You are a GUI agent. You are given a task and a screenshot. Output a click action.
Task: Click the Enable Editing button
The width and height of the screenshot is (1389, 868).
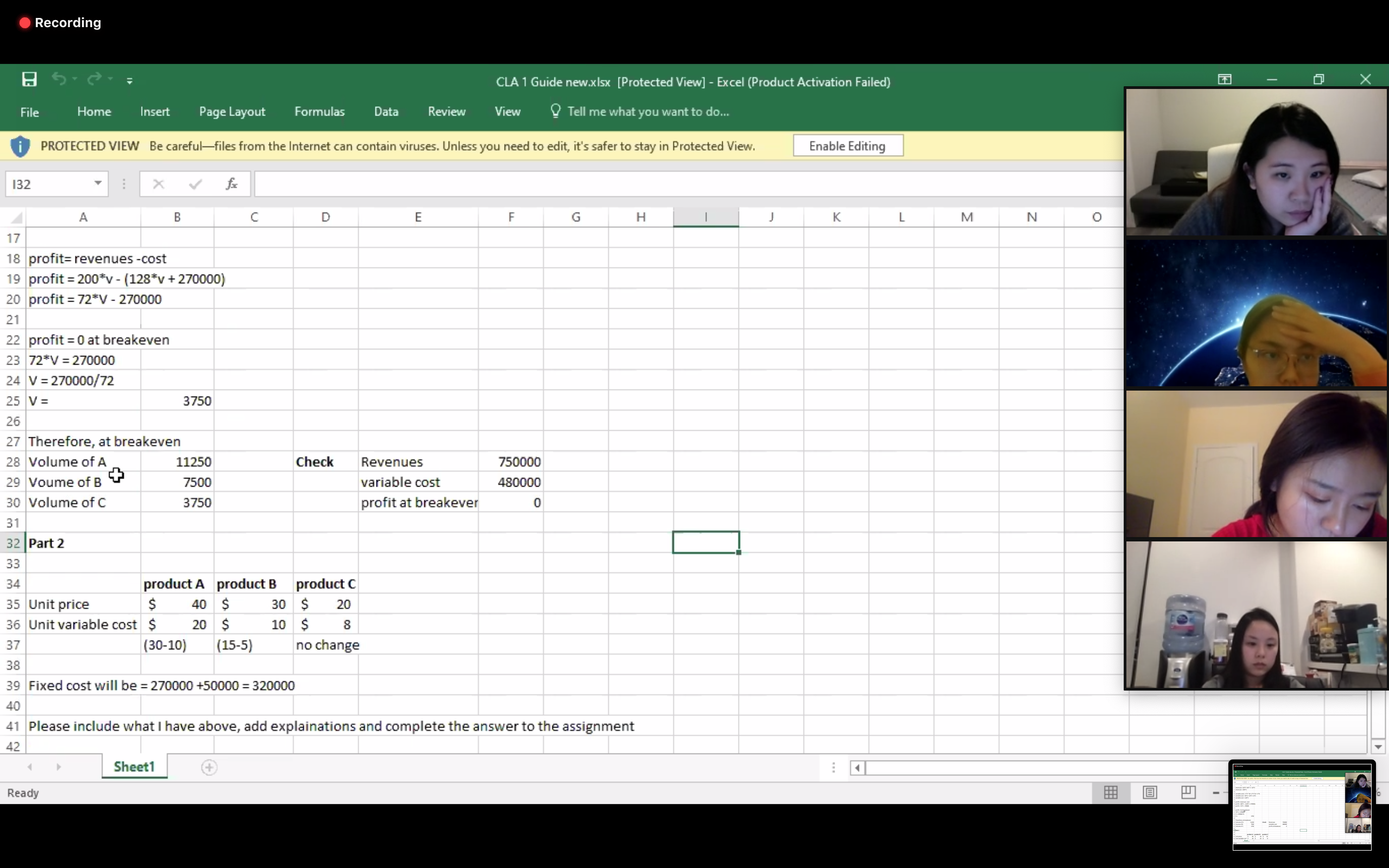click(x=848, y=146)
